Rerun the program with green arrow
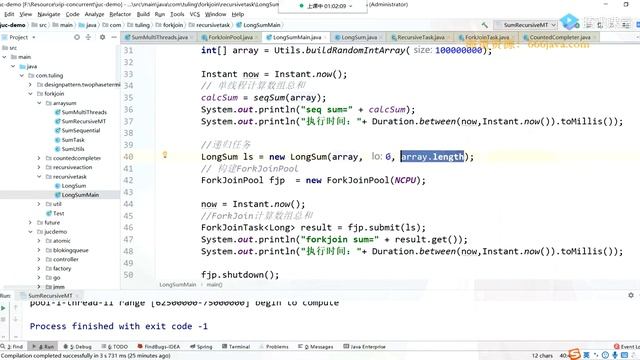 pyautogui.click(x=4, y=308)
